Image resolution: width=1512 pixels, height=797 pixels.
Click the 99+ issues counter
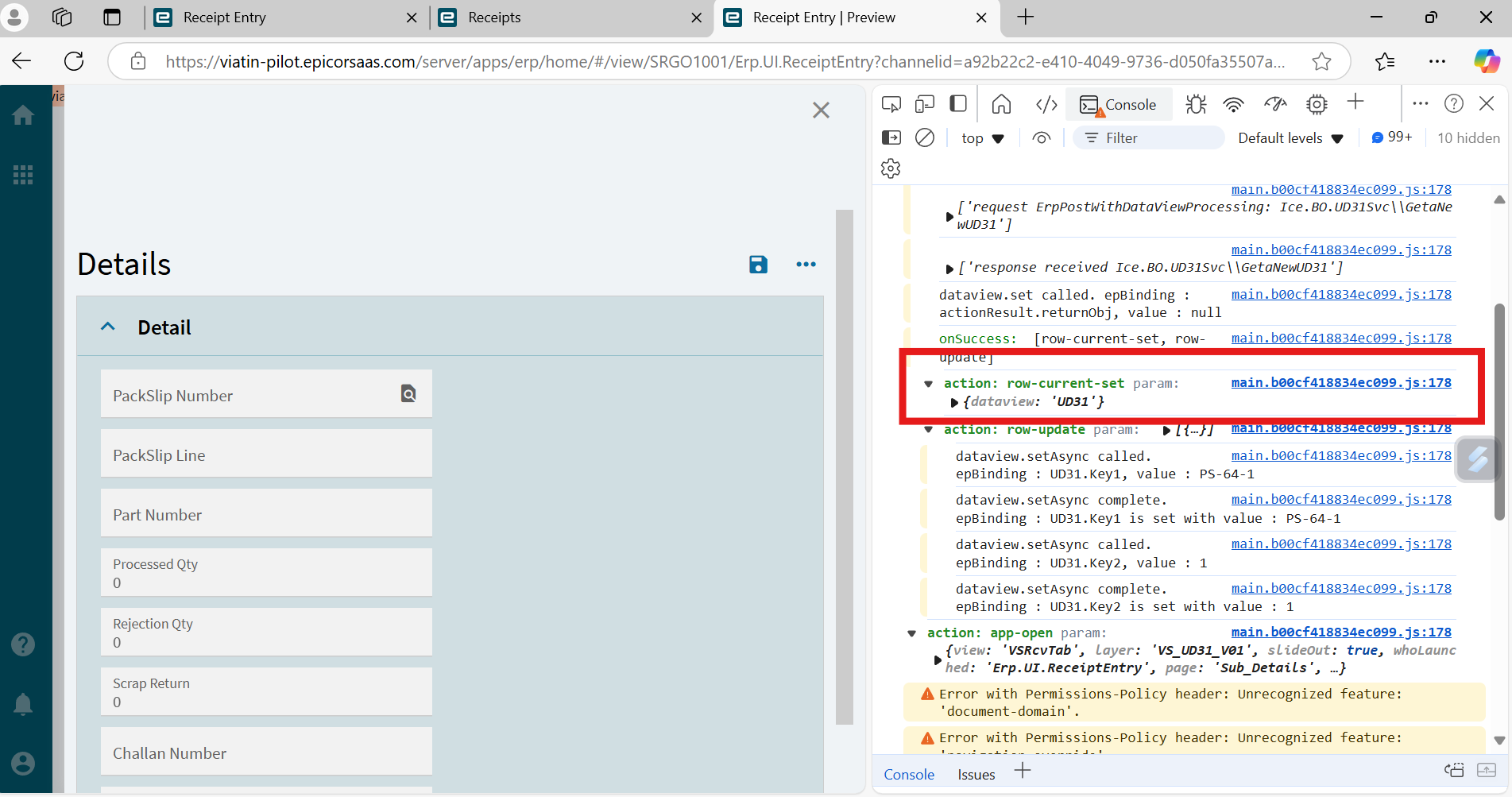(x=1392, y=137)
